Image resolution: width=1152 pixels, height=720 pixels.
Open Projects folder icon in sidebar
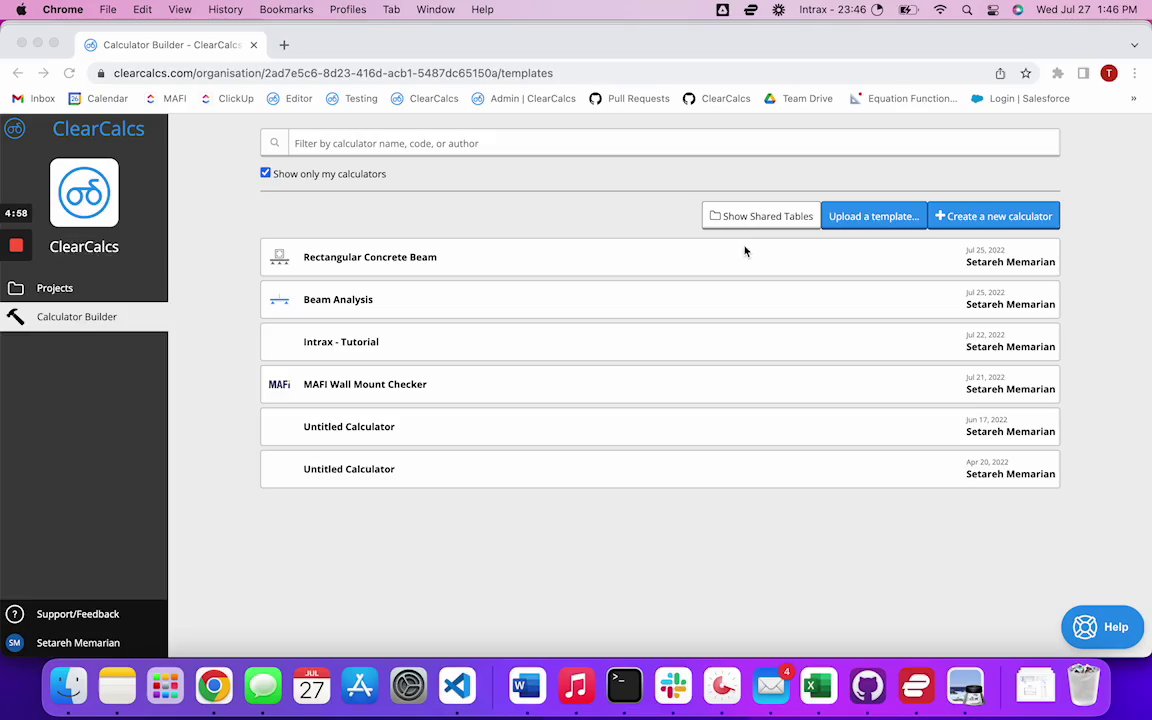[15, 288]
